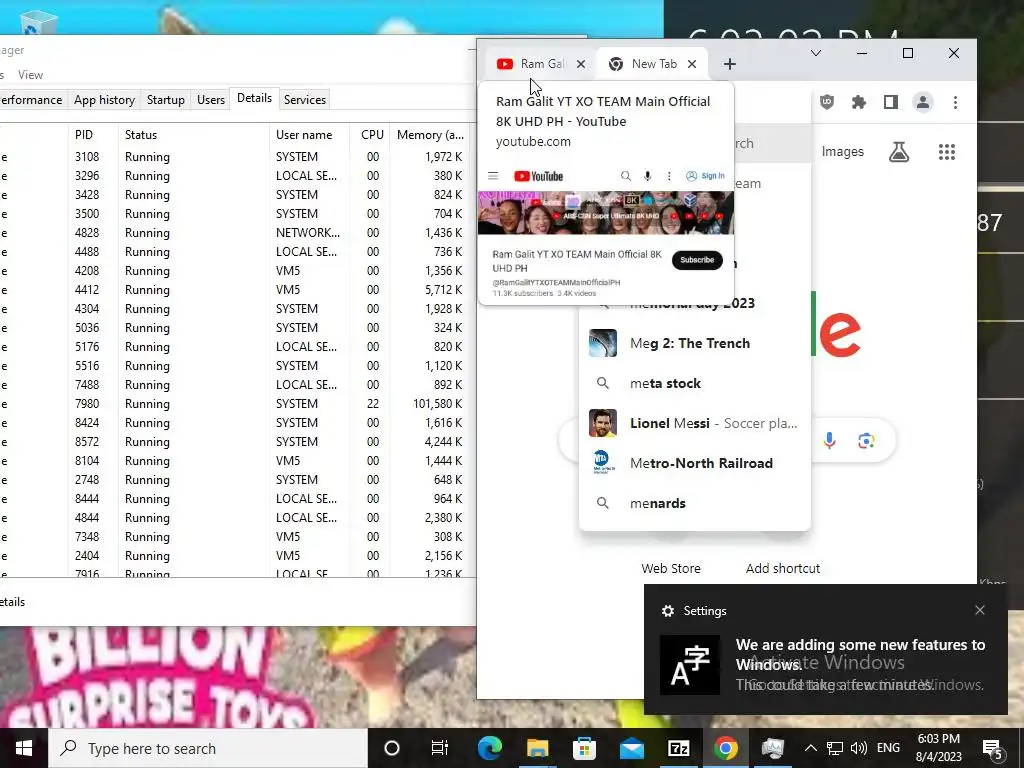
Task: Dismiss the Settings notification with its X
Action: [x=980, y=610]
